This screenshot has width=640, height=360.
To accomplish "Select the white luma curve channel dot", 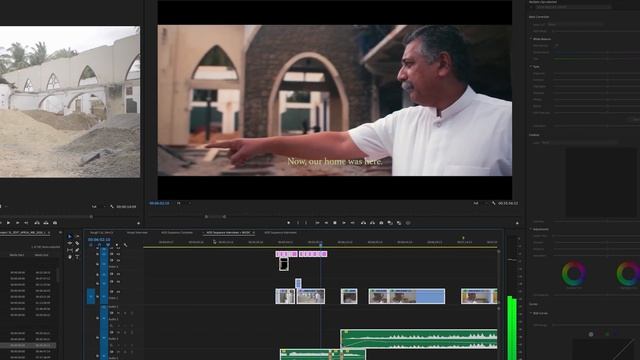I will pyautogui.click(x=591, y=334).
